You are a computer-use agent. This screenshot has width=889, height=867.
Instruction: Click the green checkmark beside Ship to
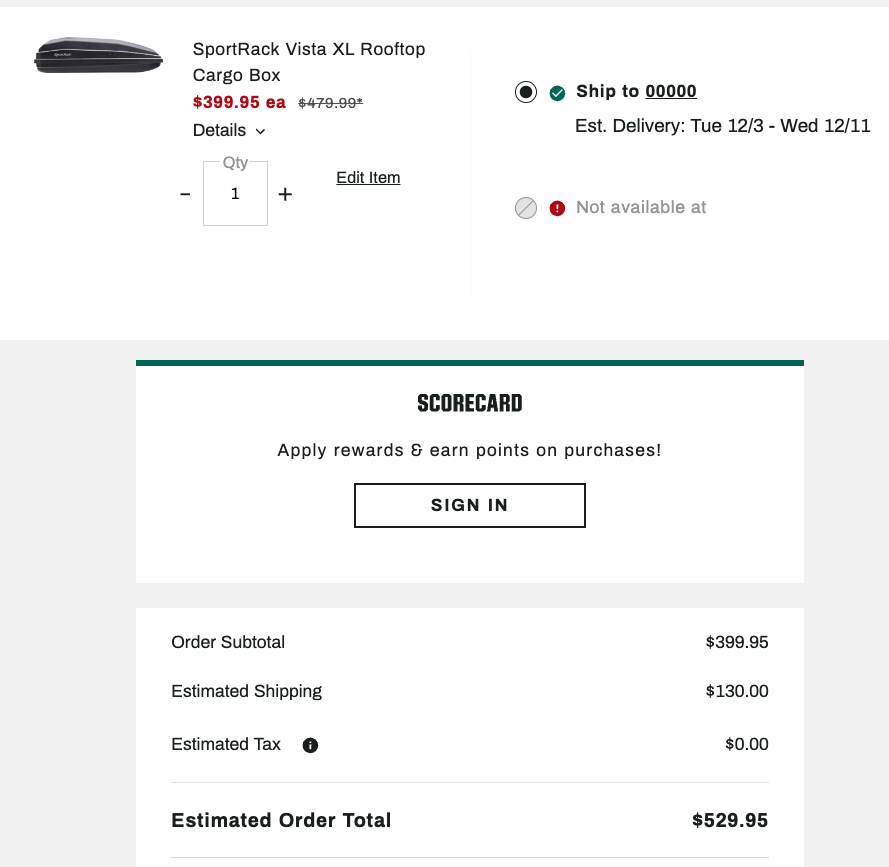557,93
